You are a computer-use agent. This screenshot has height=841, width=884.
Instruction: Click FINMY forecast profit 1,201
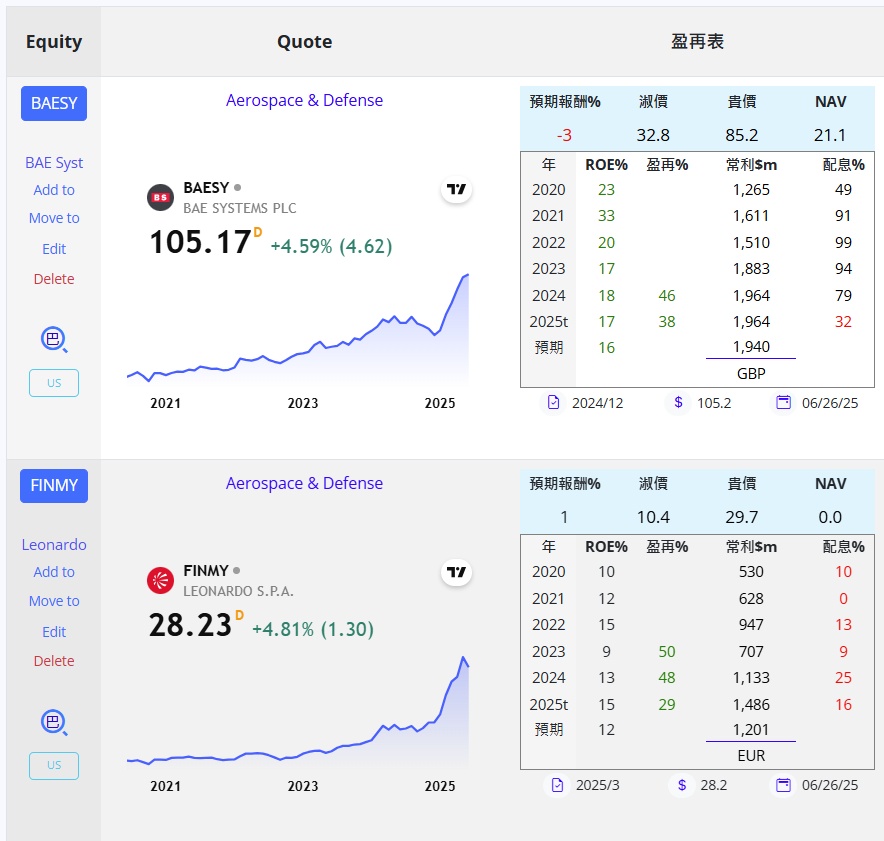[751, 730]
